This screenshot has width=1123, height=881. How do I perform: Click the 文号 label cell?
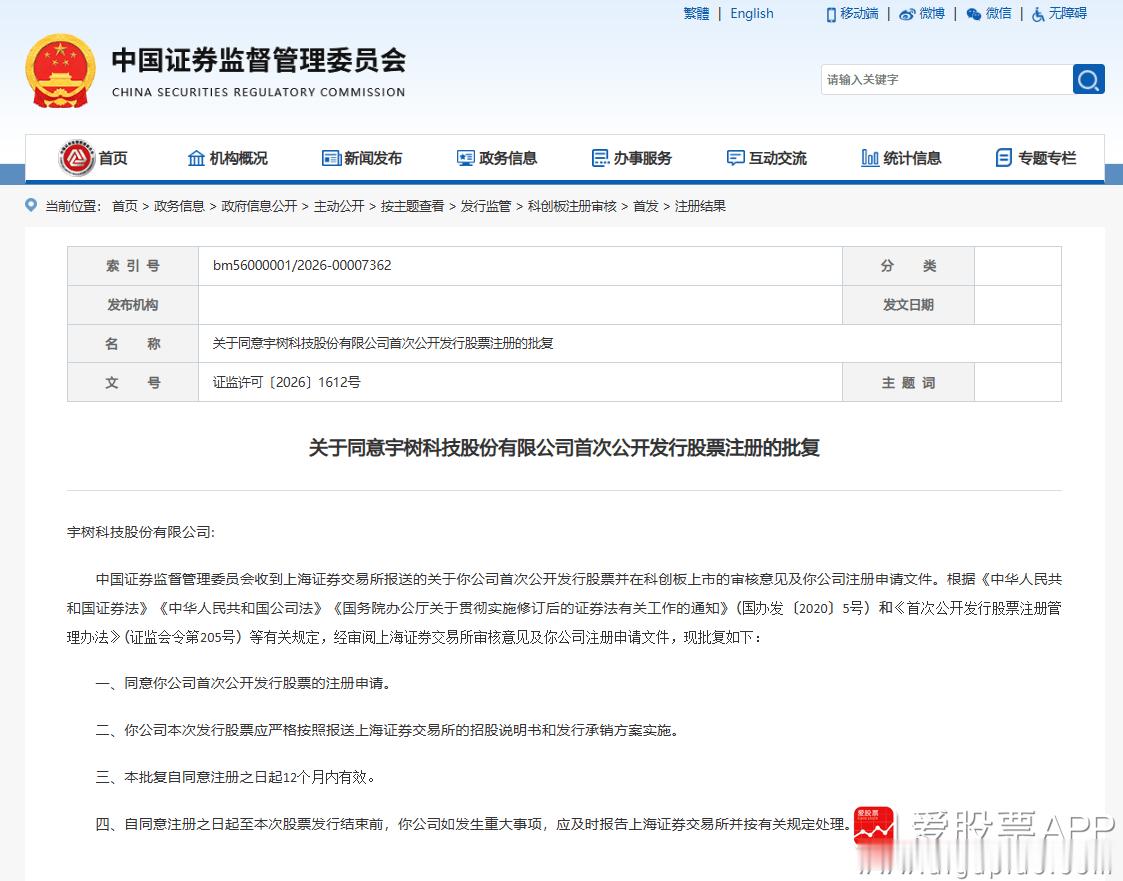pyautogui.click(x=132, y=382)
